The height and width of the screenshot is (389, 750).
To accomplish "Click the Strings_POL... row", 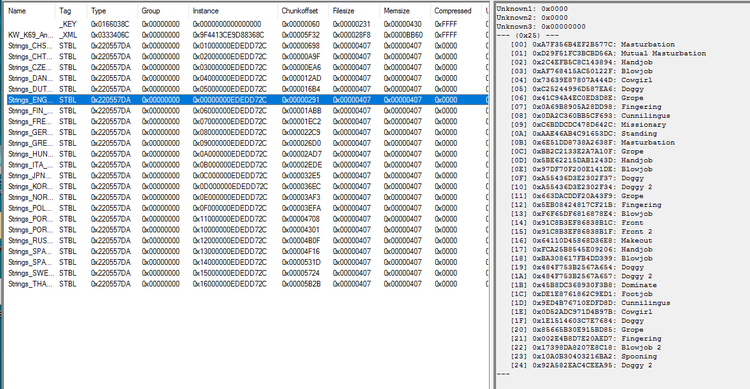I will [247, 208].
